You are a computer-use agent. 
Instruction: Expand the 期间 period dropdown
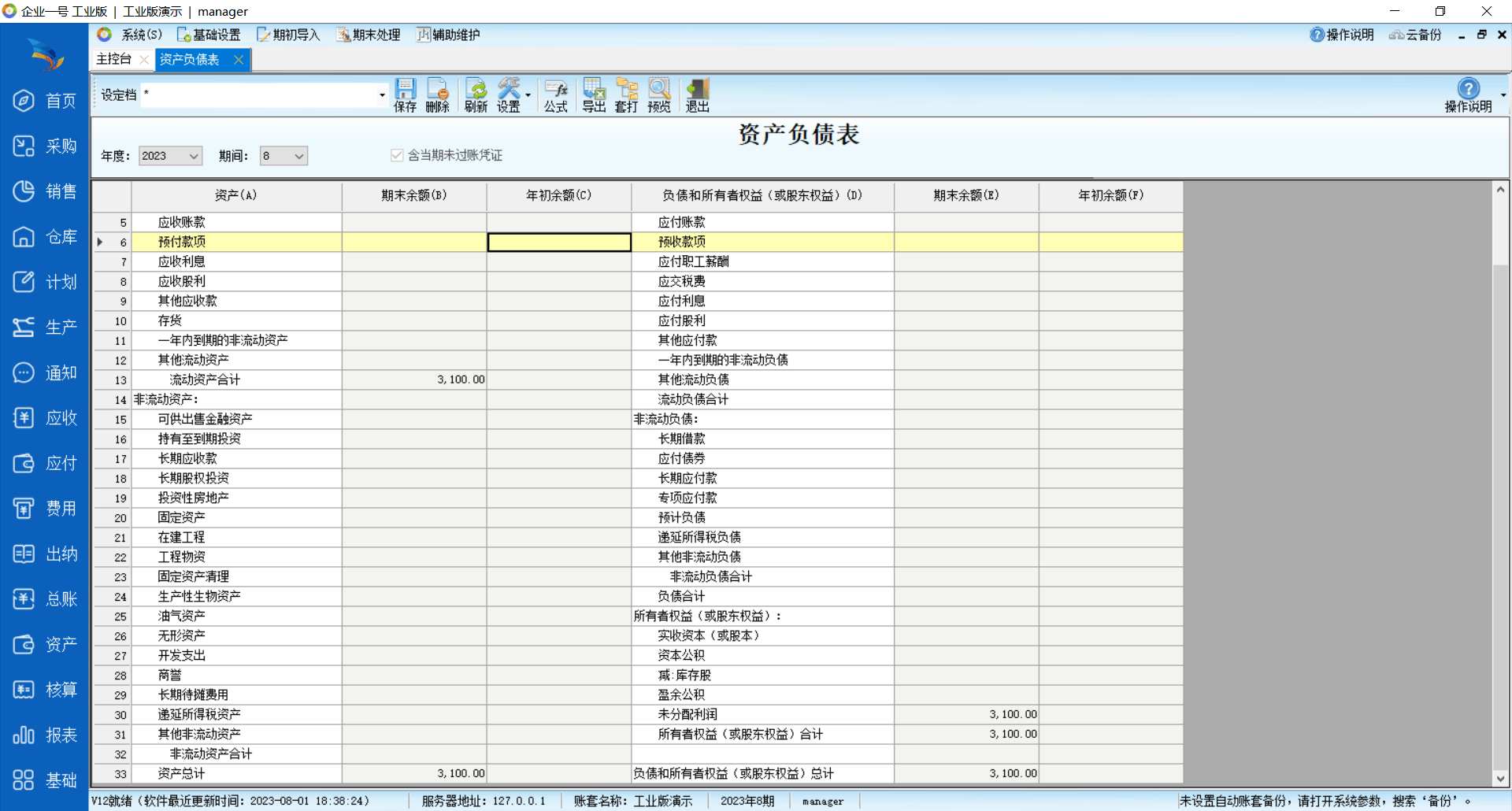click(x=298, y=156)
